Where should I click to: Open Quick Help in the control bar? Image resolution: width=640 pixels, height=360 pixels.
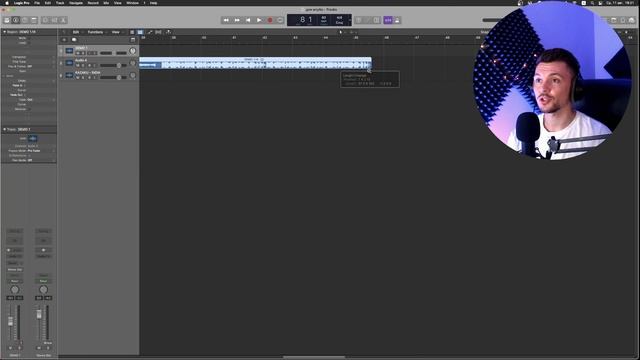(x=25, y=20)
